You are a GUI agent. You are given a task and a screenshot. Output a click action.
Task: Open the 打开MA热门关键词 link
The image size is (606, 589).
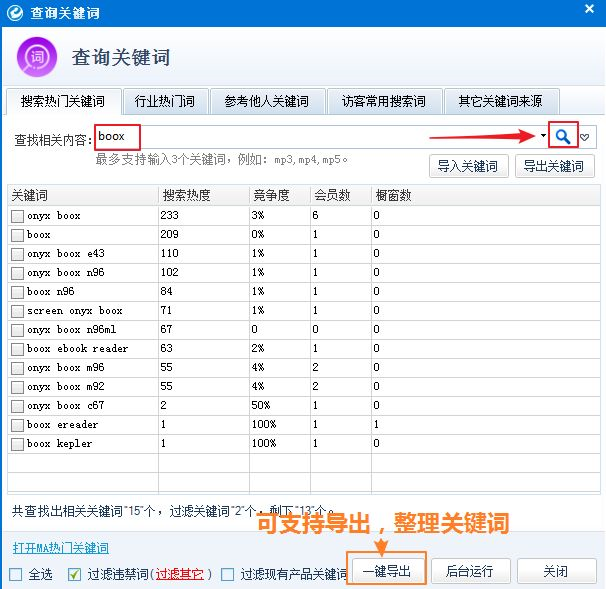click(x=61, y=548)
